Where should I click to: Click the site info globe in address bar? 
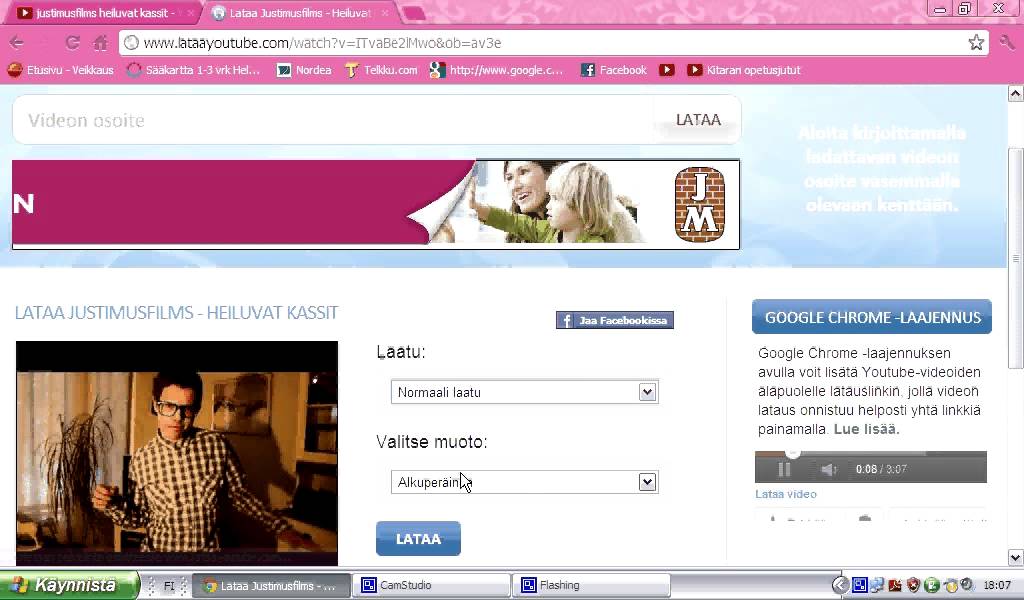pyautogui.click(x=131, y=43)
